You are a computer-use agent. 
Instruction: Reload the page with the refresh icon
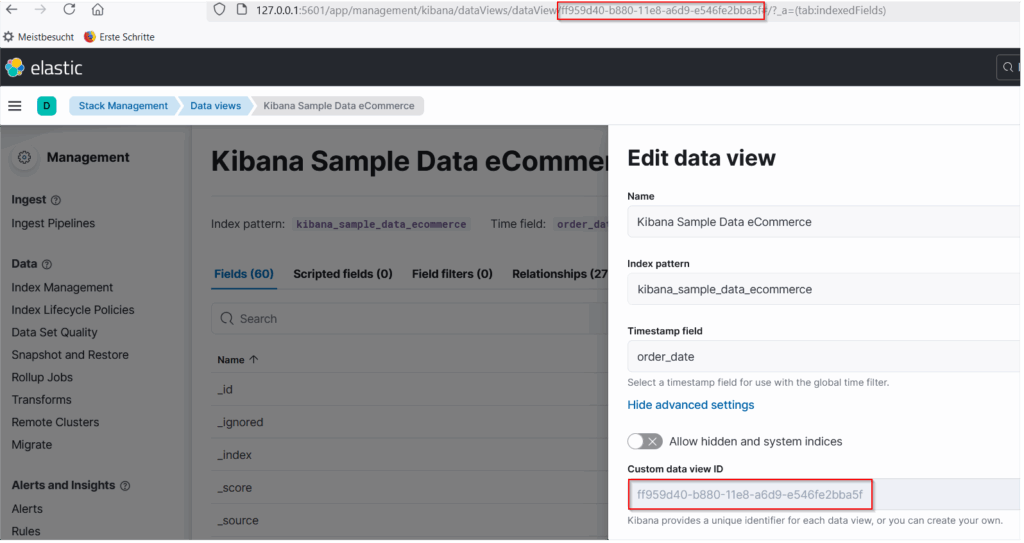[x=69, y=10]
